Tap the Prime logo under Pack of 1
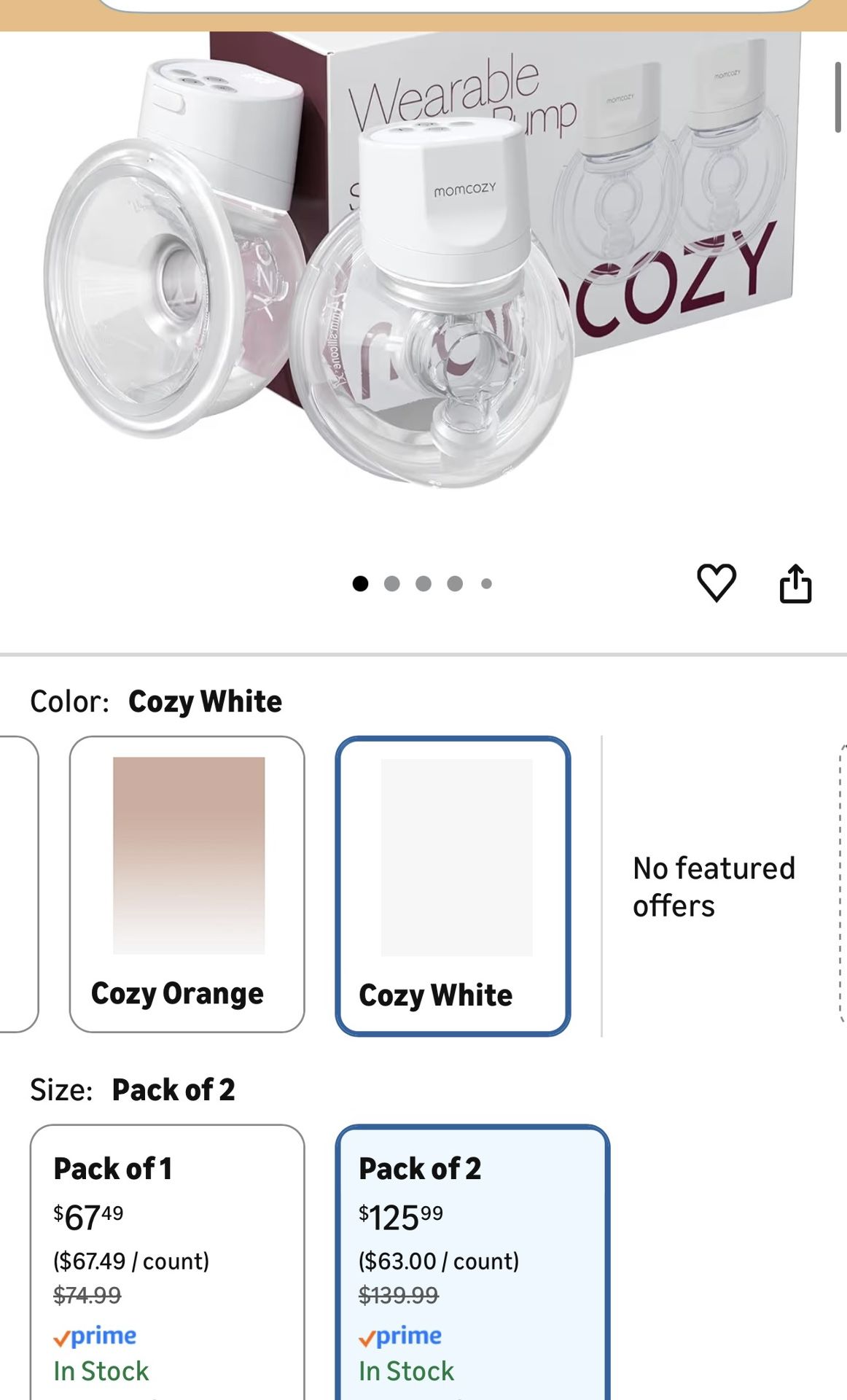Image resolution: width=847 pixels, height=1400 pixels. point(95,1336)
